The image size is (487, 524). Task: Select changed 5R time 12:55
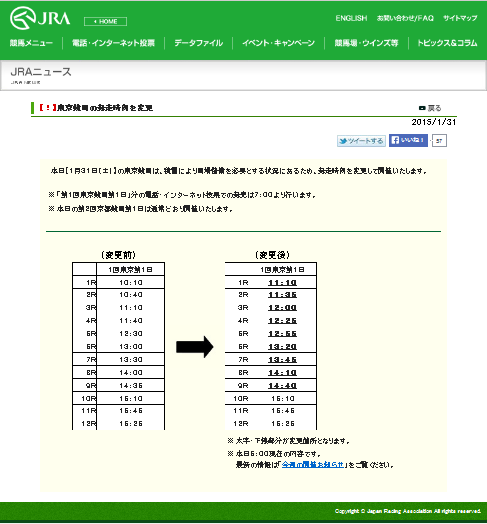coord(282,334)
